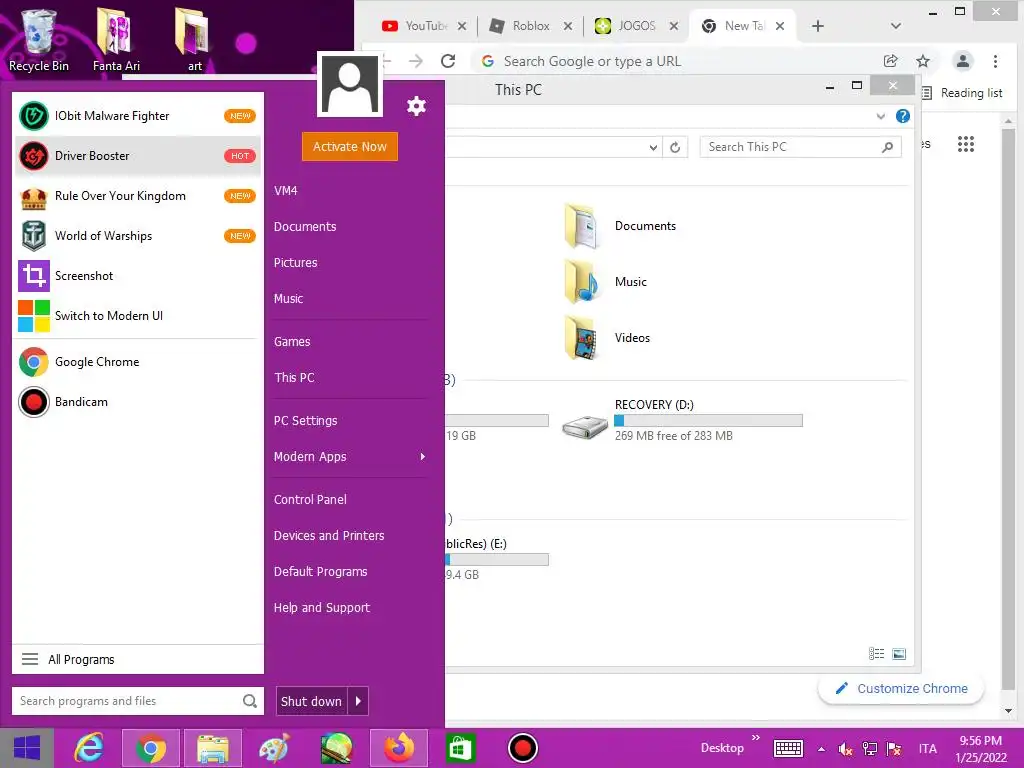1024x768 pixels.
Task: Open start menu settings gear icon
Action: 416,106
